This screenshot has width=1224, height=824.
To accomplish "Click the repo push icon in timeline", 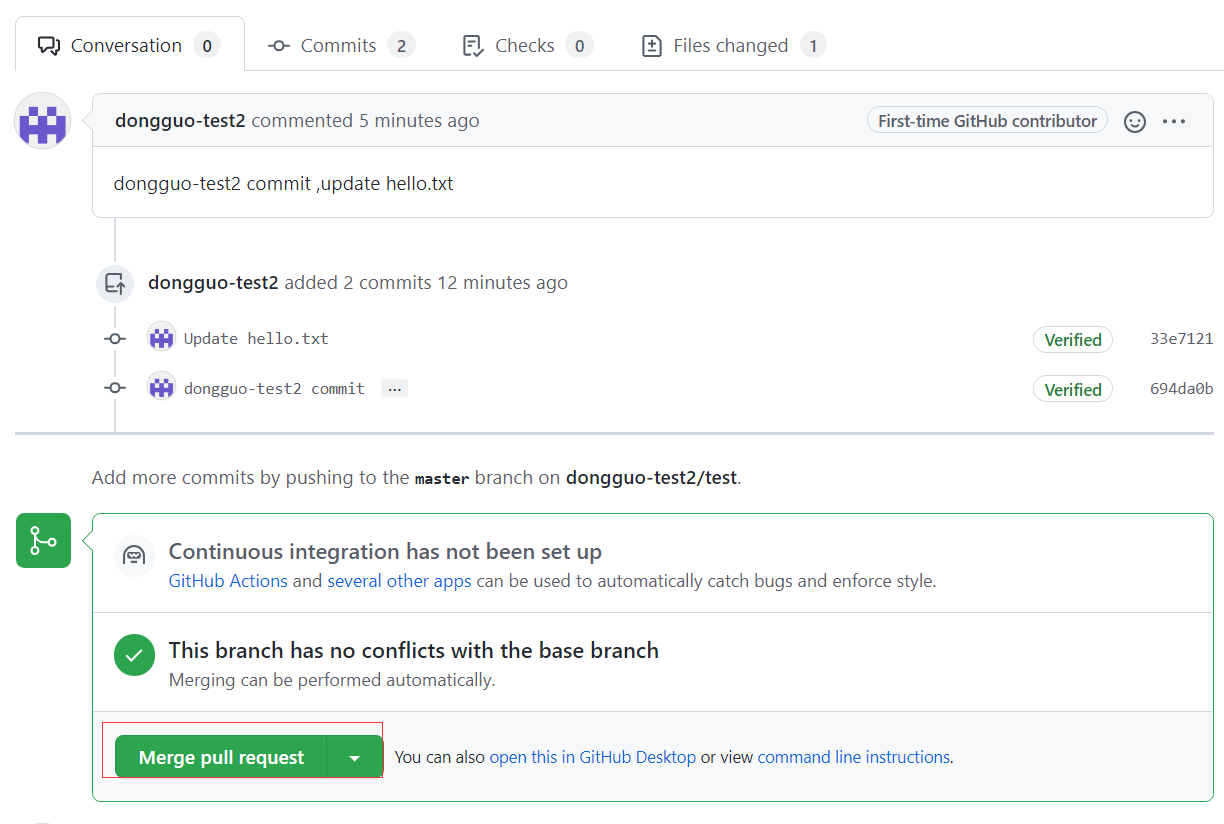I will pyautogui.click(x=115, y=283).
